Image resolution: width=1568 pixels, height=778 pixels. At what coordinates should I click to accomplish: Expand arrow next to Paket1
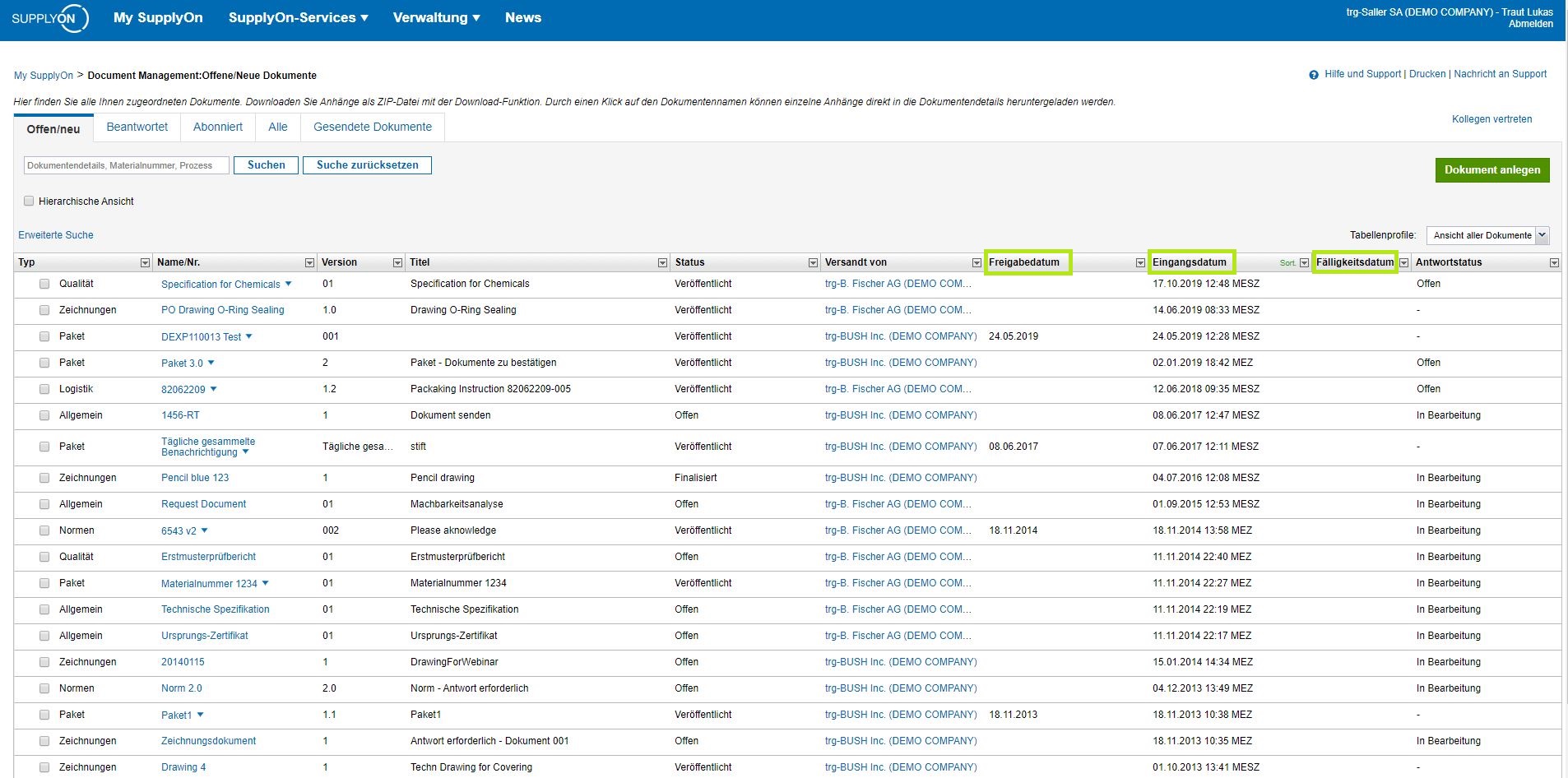point(200,715)
